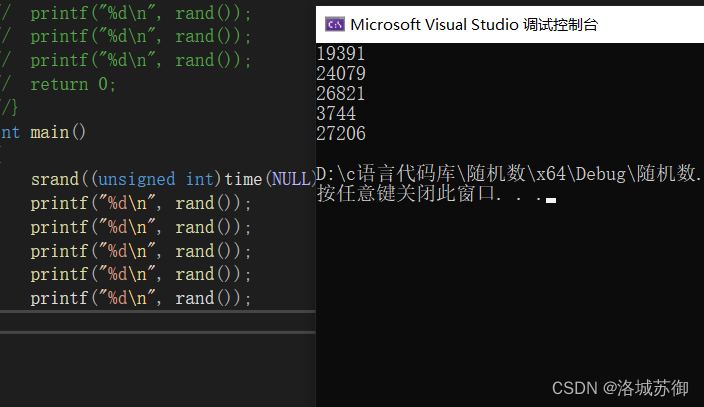This screenshot has height=407, width=704.
Task: Click the Microsoft Visual Studio debug console title
Action: pos(474,25)
